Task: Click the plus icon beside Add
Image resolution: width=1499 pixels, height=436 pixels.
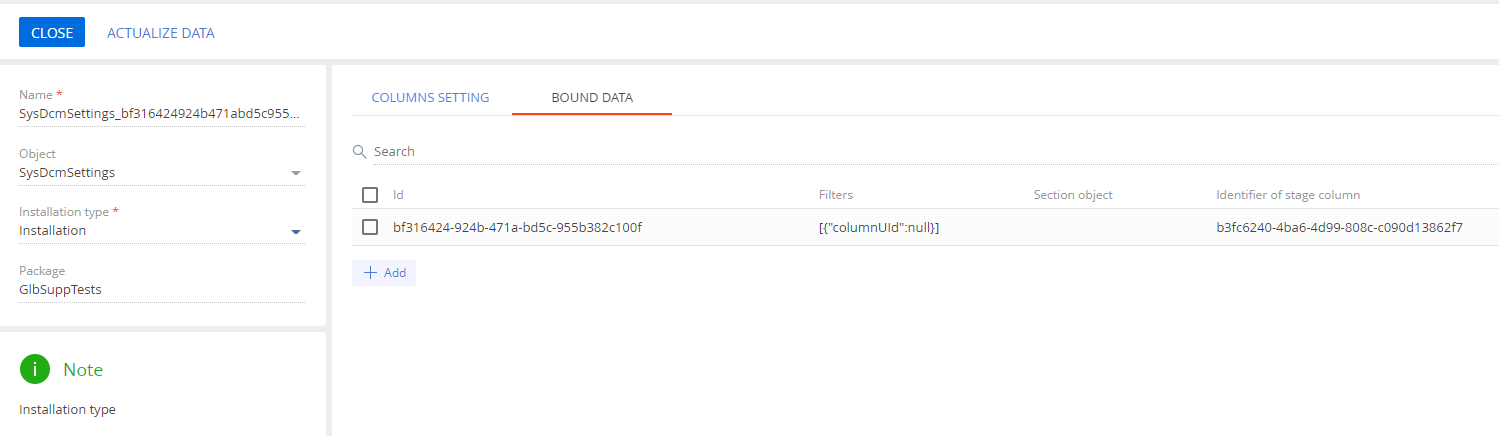Action: point(370,273)
